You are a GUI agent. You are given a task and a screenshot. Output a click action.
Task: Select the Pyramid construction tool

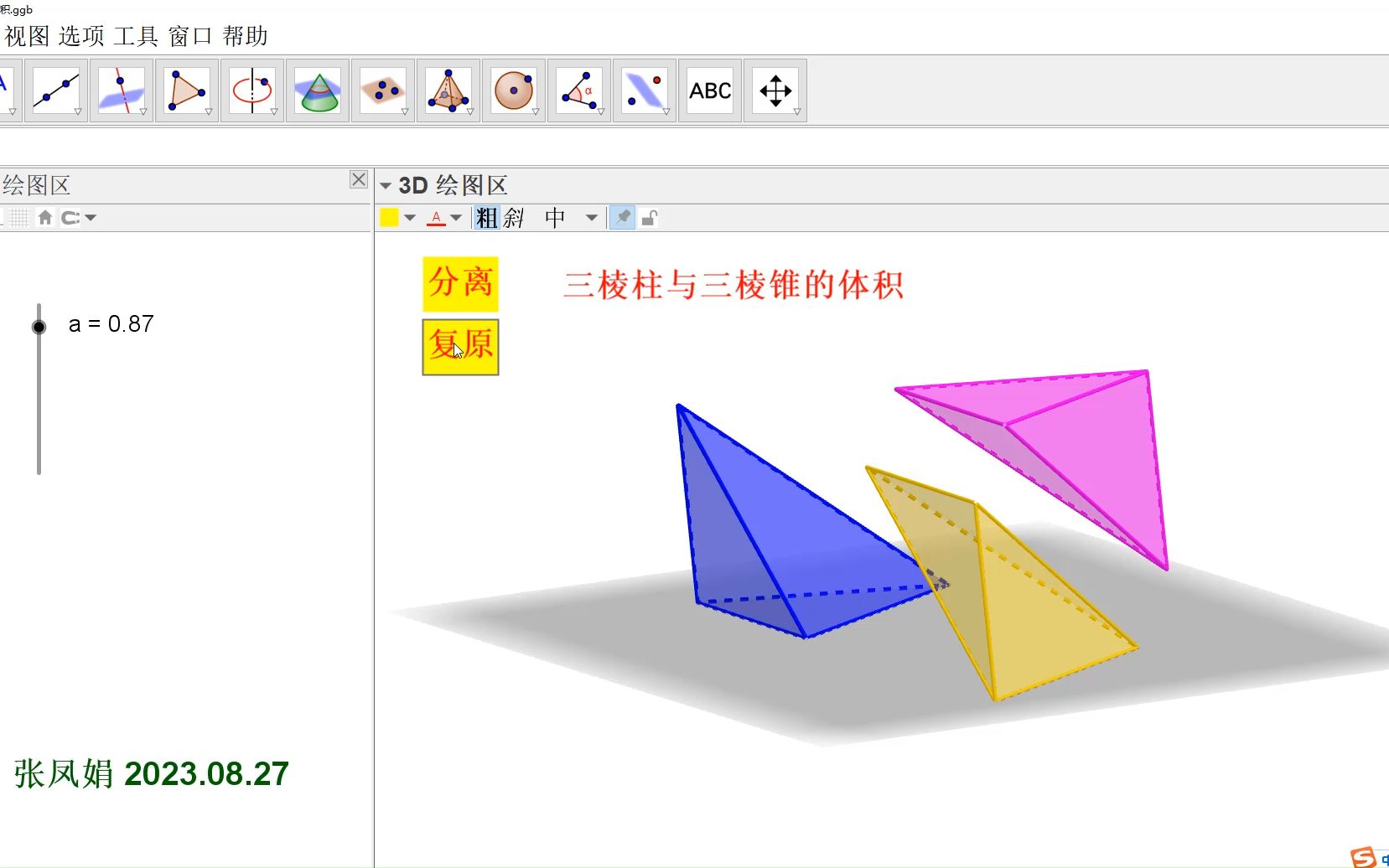pyautogui.click(x=448, y=90)
